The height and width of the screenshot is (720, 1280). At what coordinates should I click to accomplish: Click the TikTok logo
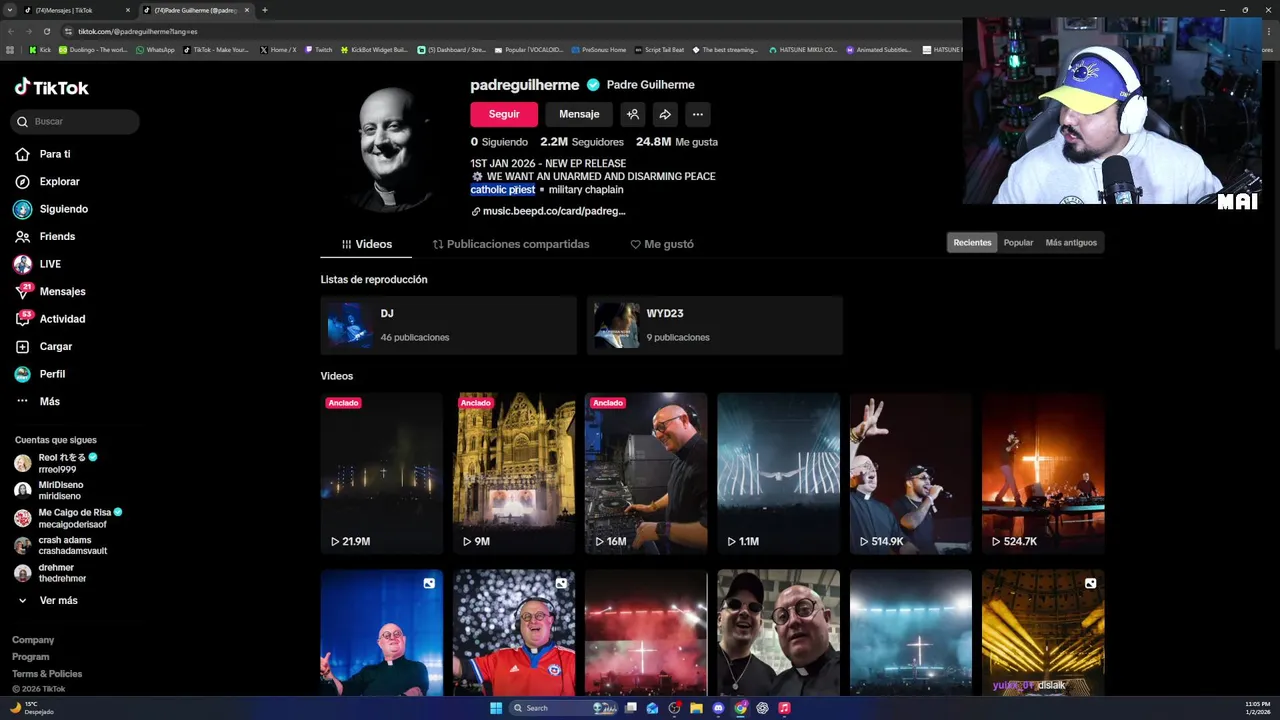coord(52,87)
